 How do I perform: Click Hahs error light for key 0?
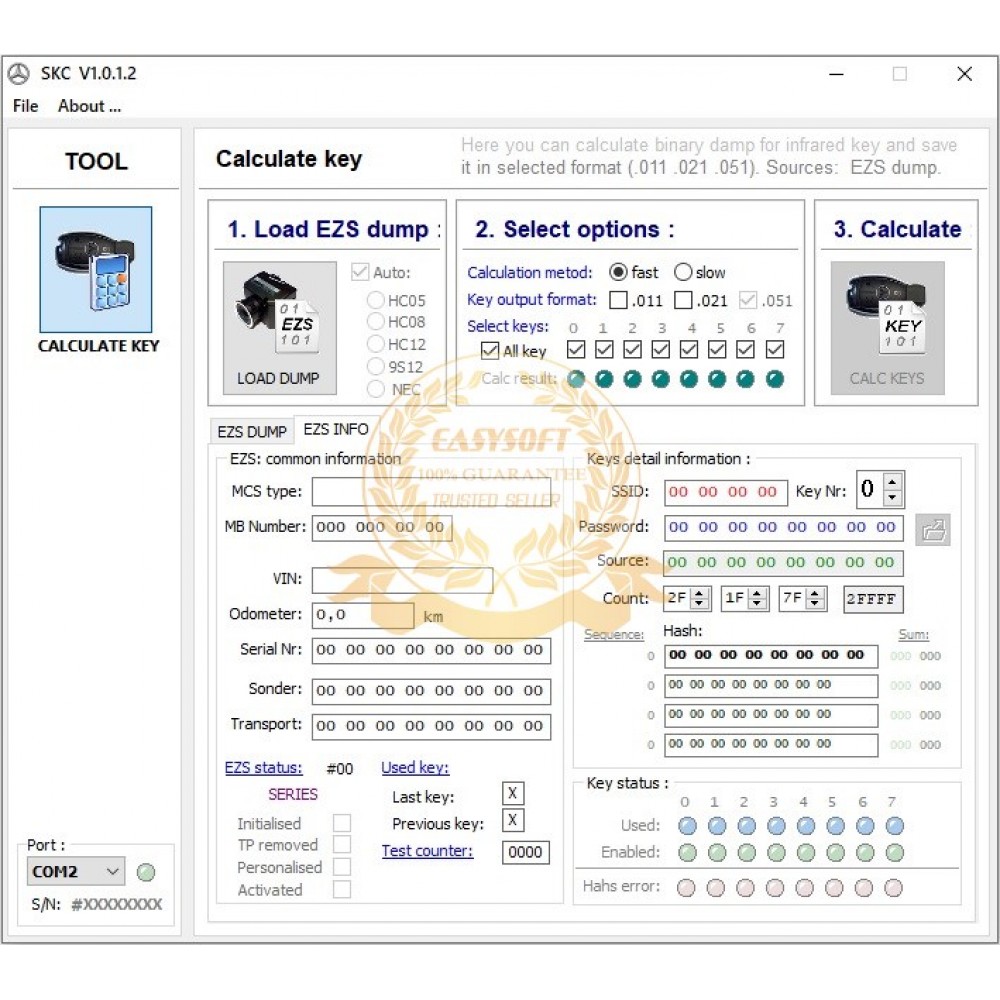[x=686, y=888]
